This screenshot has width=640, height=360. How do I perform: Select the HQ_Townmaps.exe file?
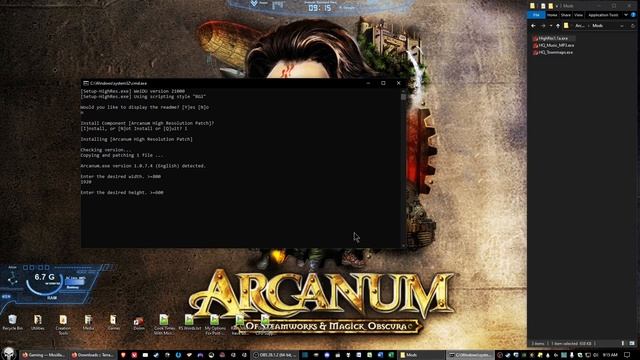coord(553,52)
